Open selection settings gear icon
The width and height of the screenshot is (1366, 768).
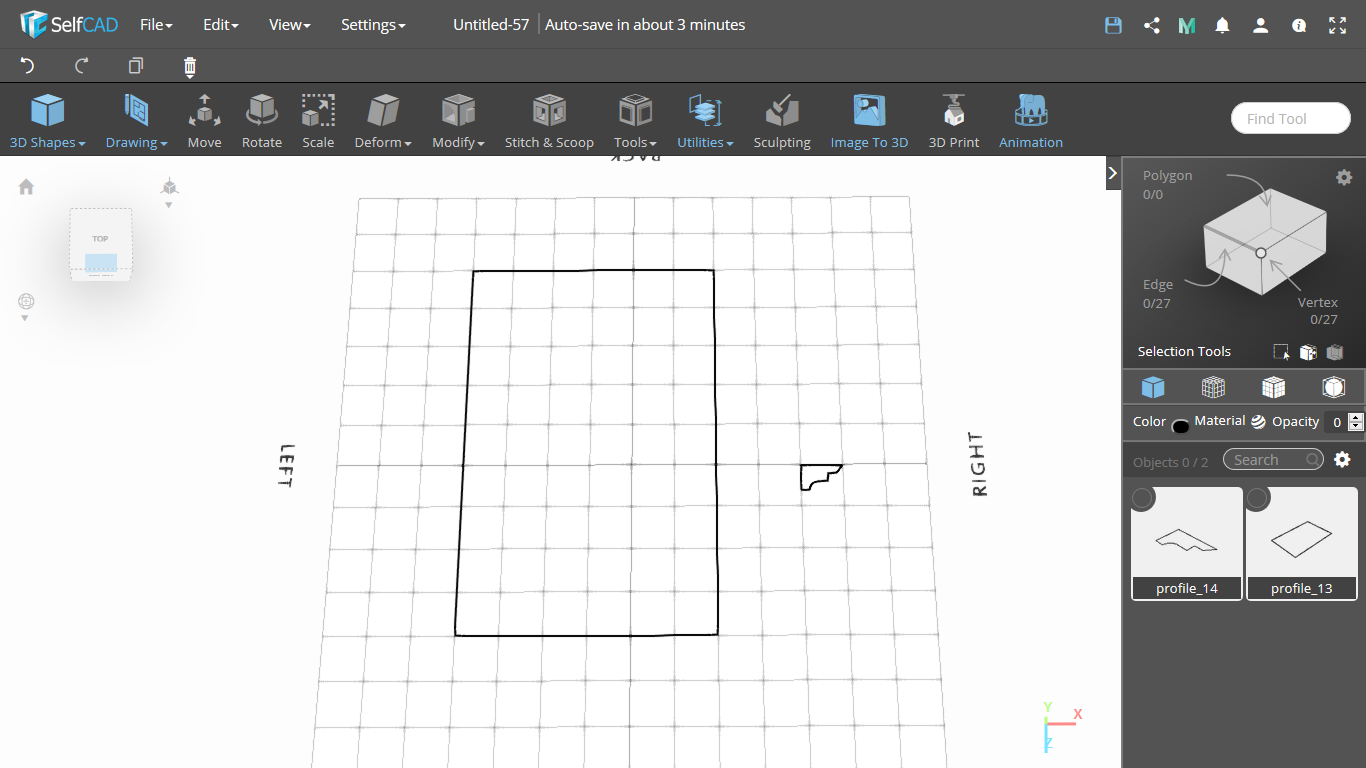tap(1344, 177)
